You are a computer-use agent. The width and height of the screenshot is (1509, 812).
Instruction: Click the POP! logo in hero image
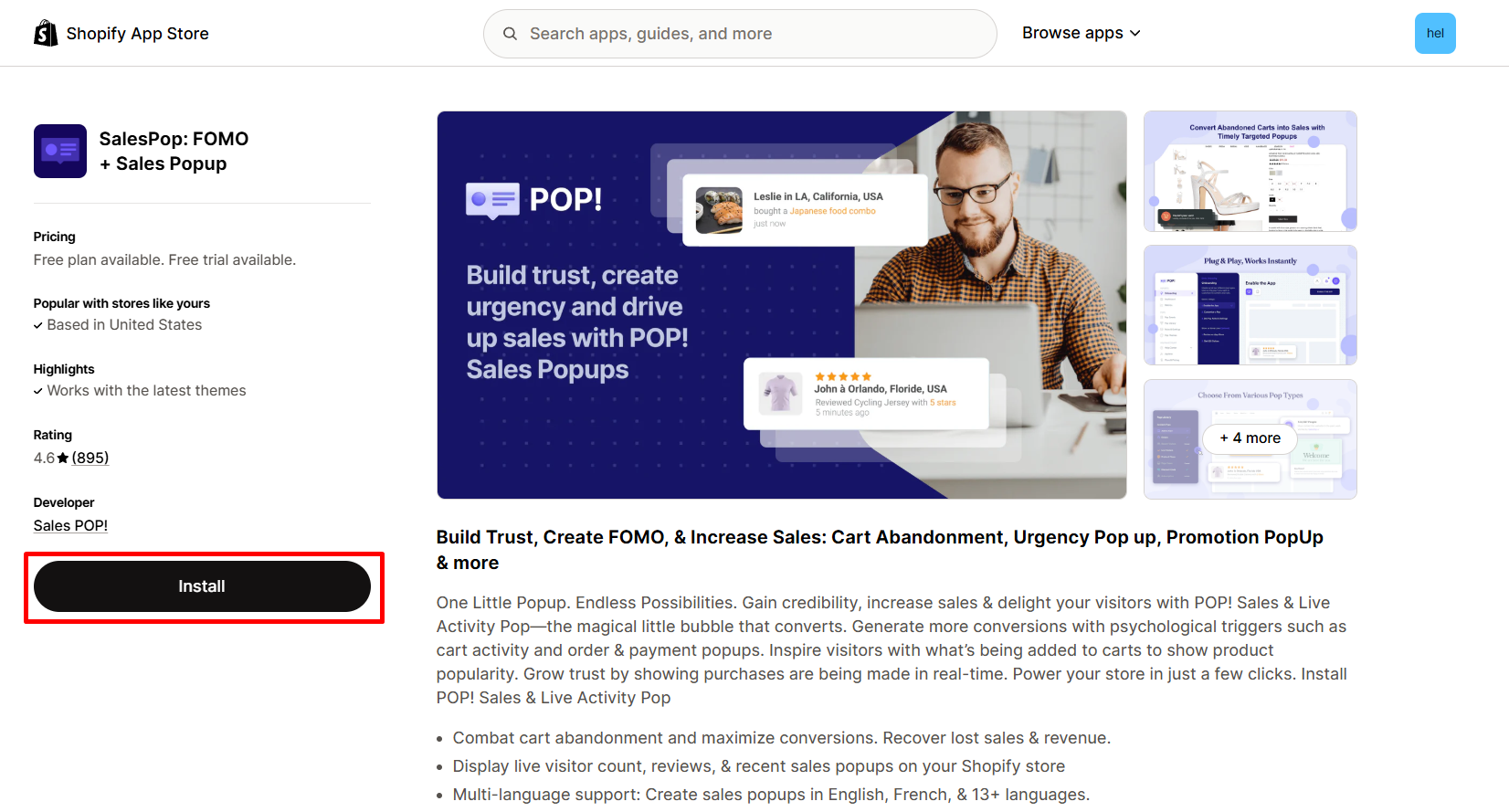[534, 199]
